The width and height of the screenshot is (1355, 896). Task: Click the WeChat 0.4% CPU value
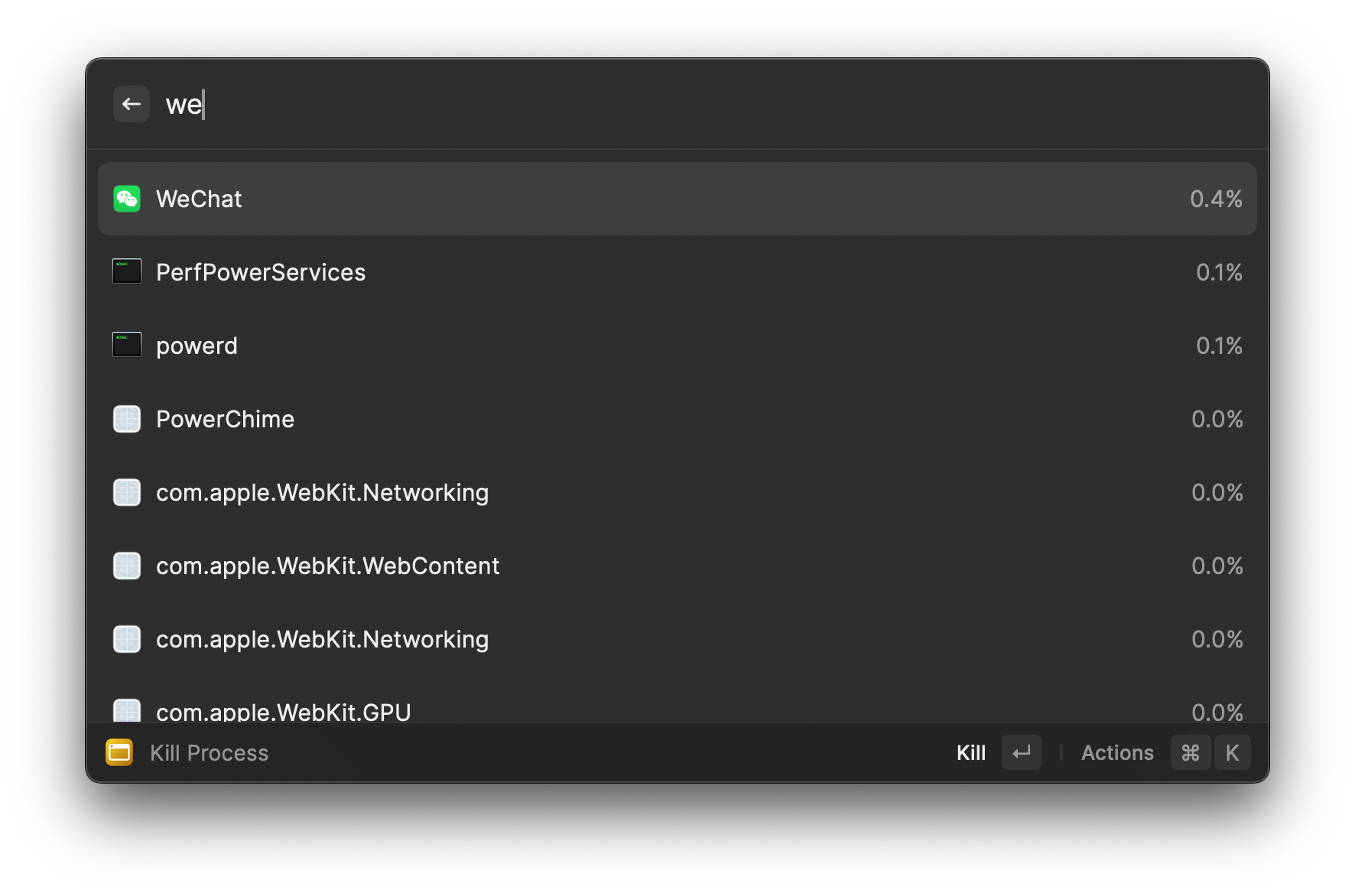point(1216,199)
